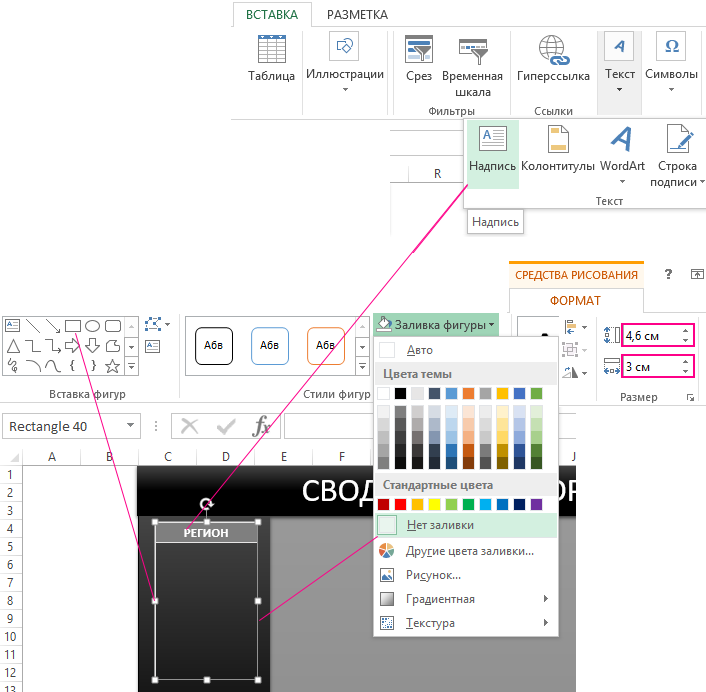Select the Надпись text box tool
The height and width of the screenshot is (692, 706).
[x=492, y=150]
